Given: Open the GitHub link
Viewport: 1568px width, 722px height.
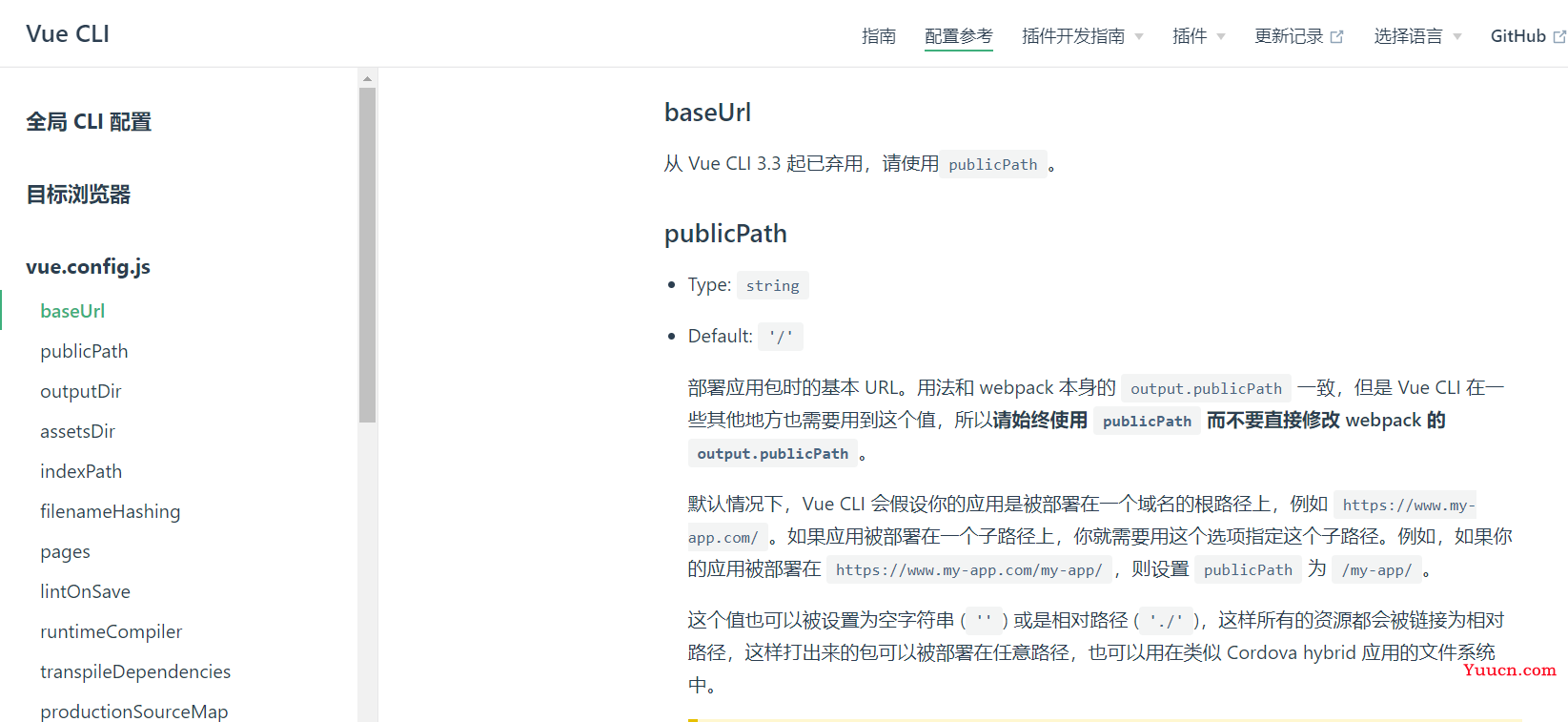Looking at the screenshot, I should pyautogui.click(x=1528, y=36).
